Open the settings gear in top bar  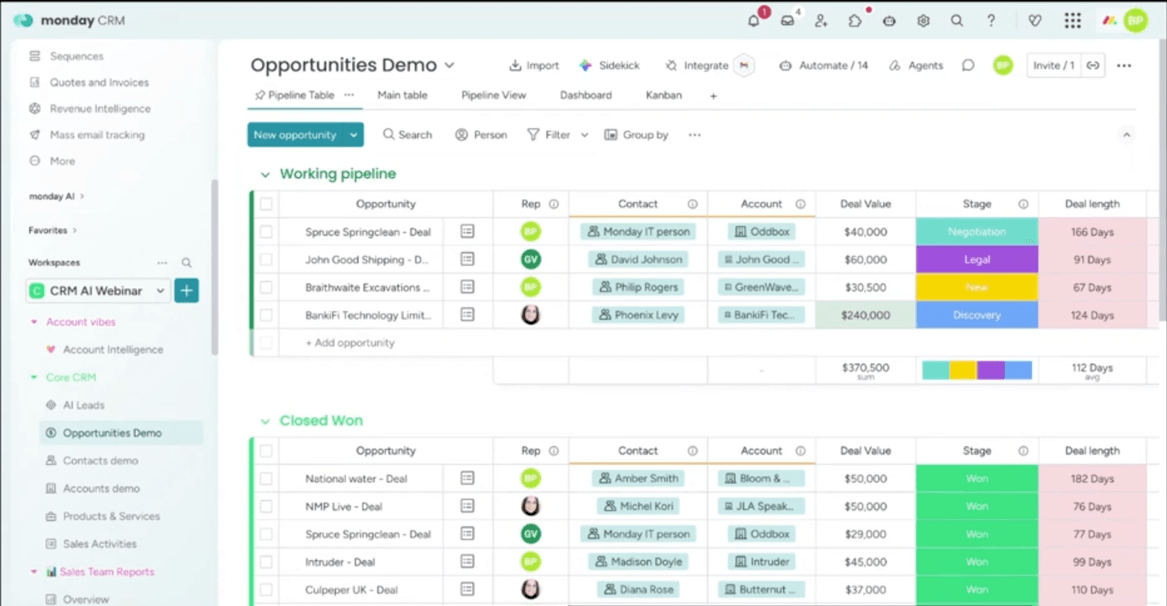click(x=923, y=21)
